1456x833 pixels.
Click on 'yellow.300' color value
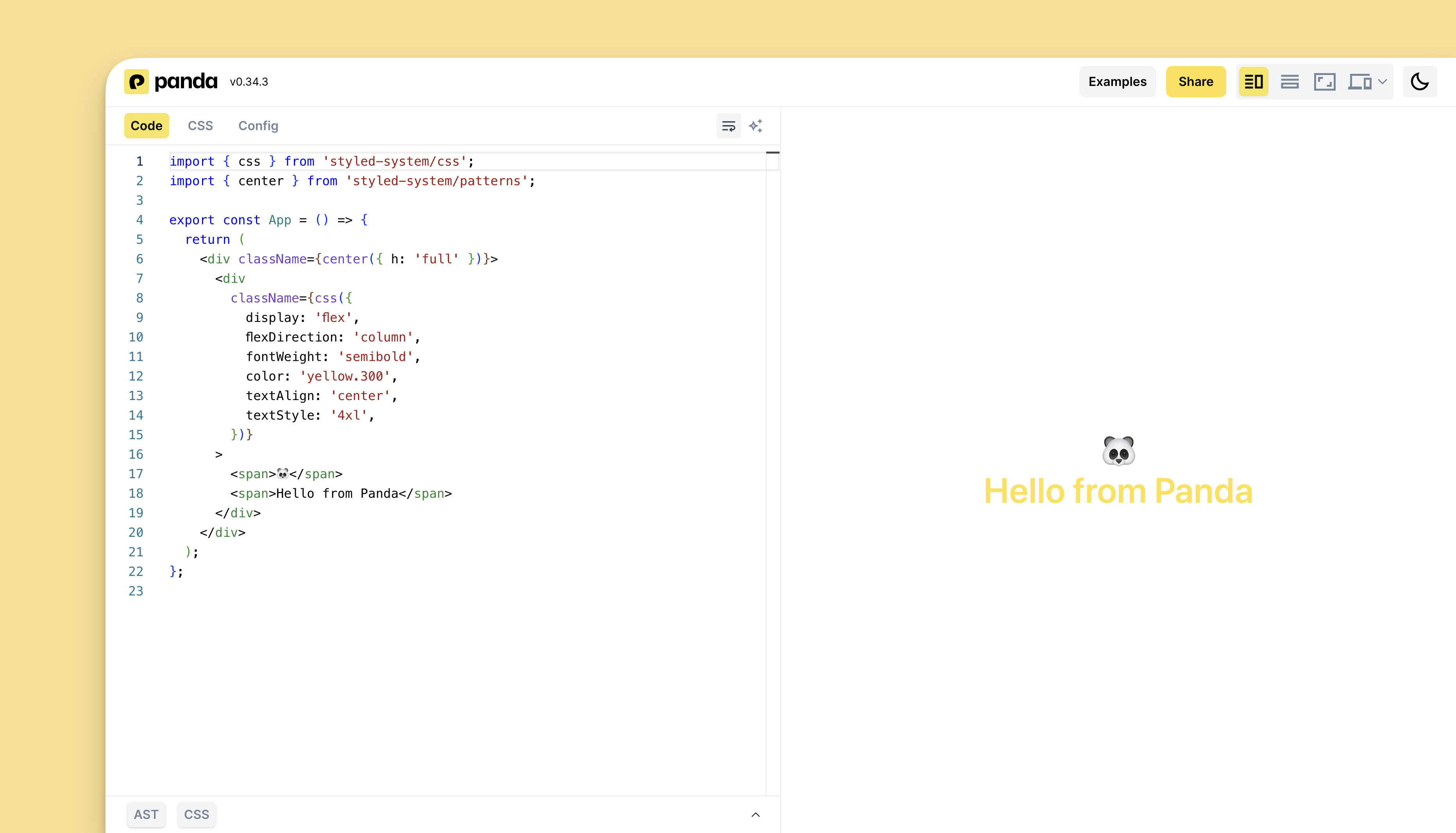[345, 377]
